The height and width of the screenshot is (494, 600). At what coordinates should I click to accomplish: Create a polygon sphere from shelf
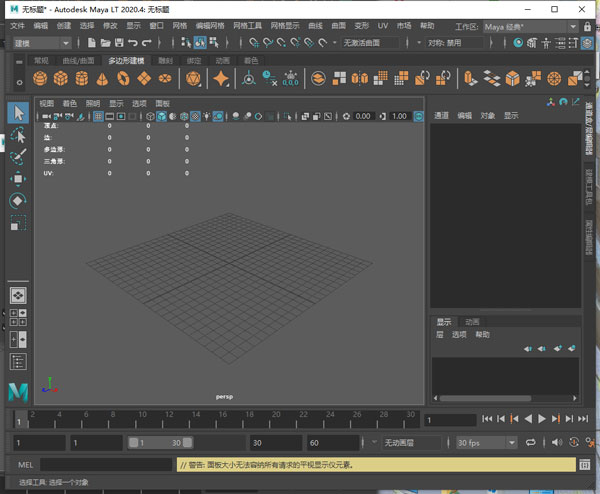click(x=40, y=78)
